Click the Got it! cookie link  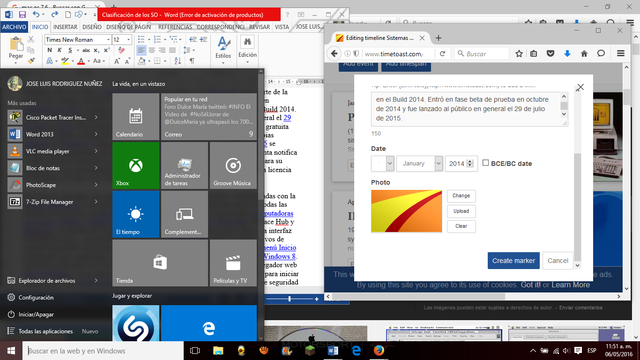pos(530,285)
